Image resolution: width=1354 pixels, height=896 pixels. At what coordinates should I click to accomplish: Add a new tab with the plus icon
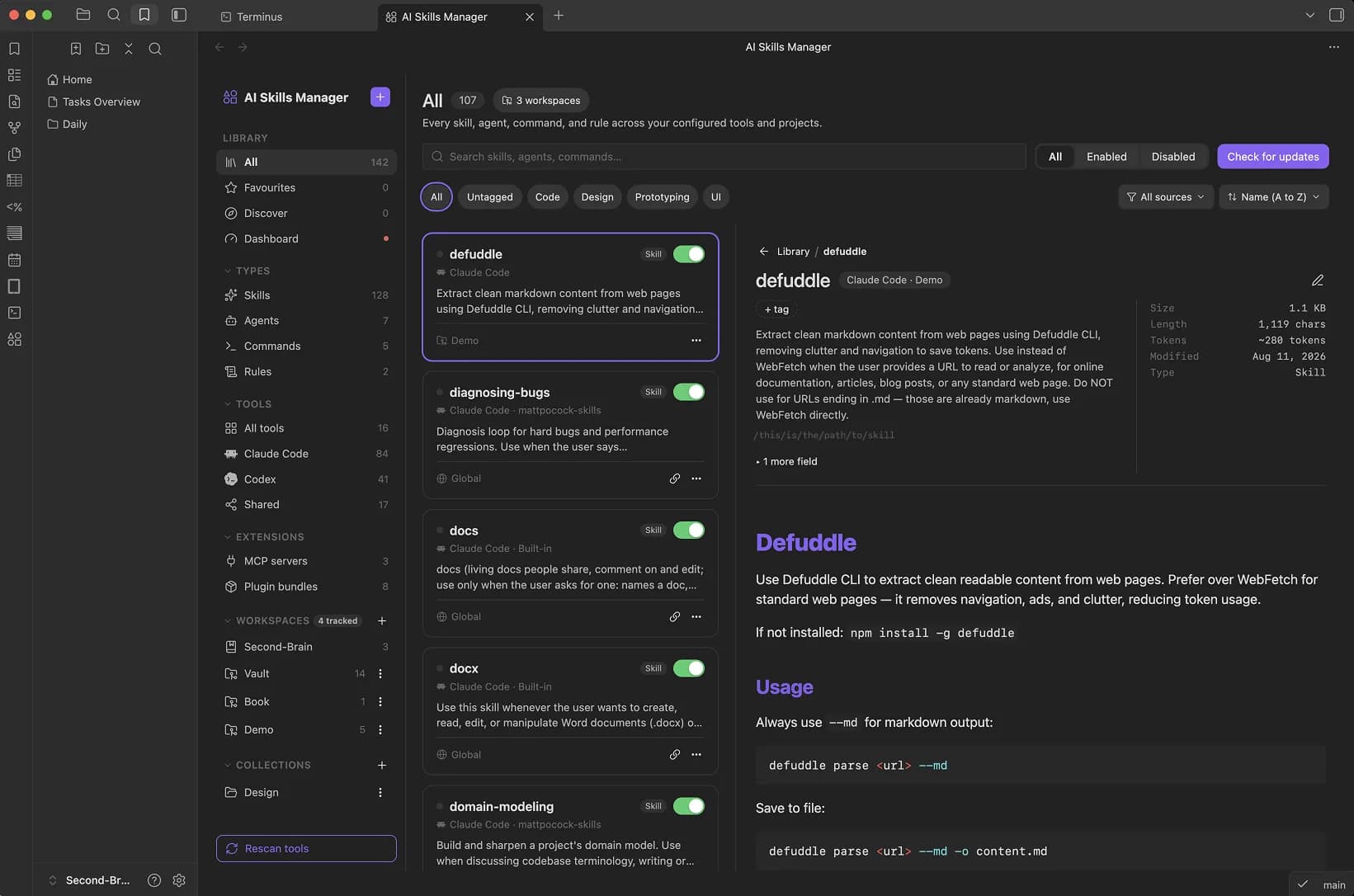click(x=559, y=15)
